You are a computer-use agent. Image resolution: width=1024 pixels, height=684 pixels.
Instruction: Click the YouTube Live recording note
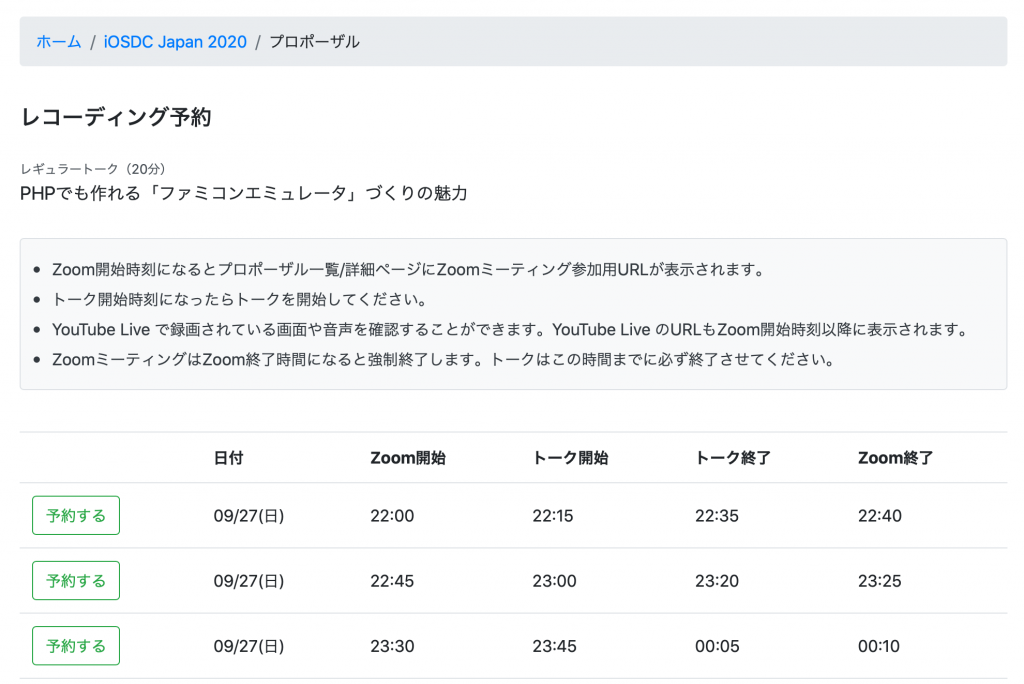[511, 330]
